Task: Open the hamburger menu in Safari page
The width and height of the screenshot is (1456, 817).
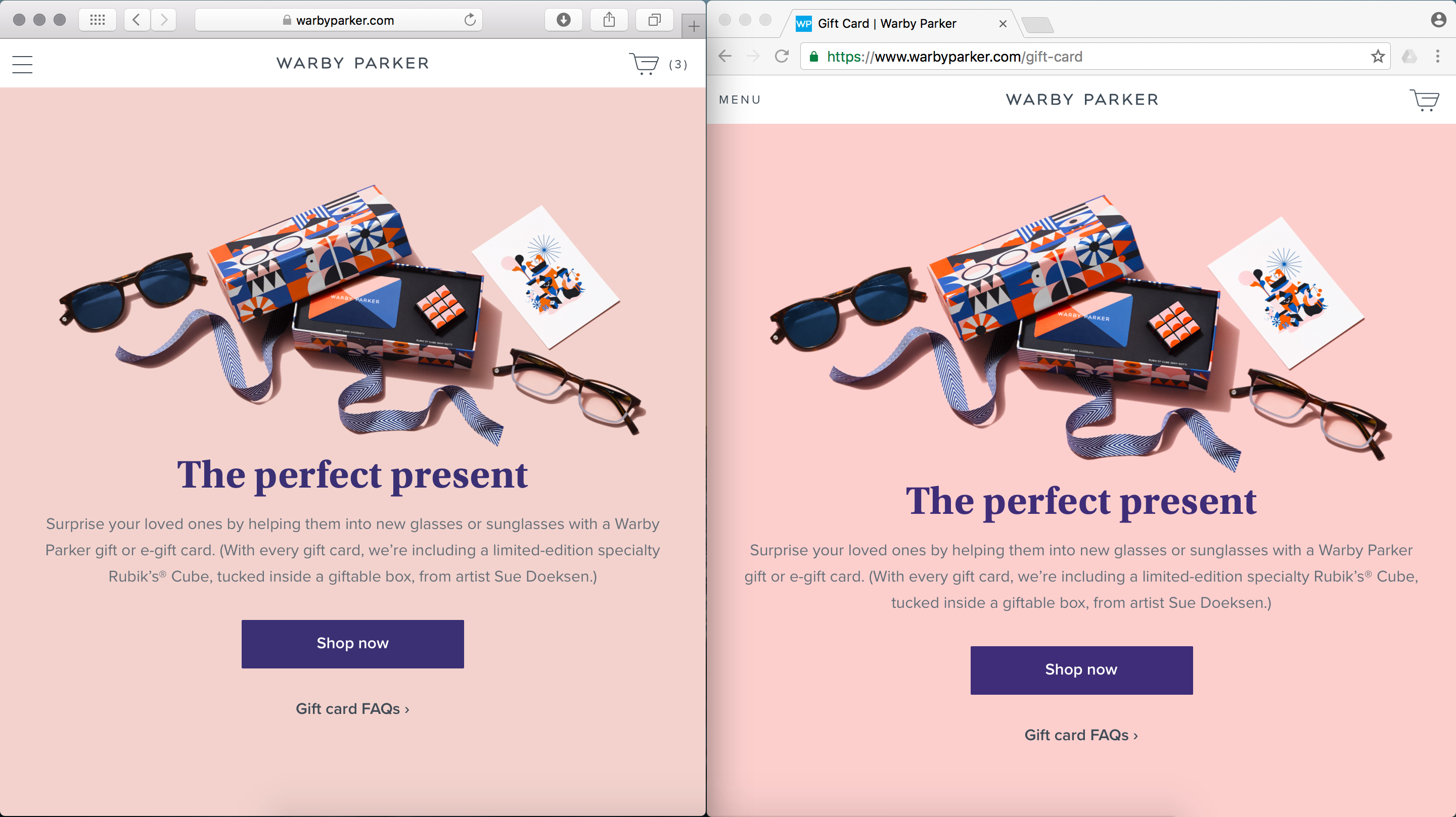Action: pyautogui.click(x=23, y=64)
